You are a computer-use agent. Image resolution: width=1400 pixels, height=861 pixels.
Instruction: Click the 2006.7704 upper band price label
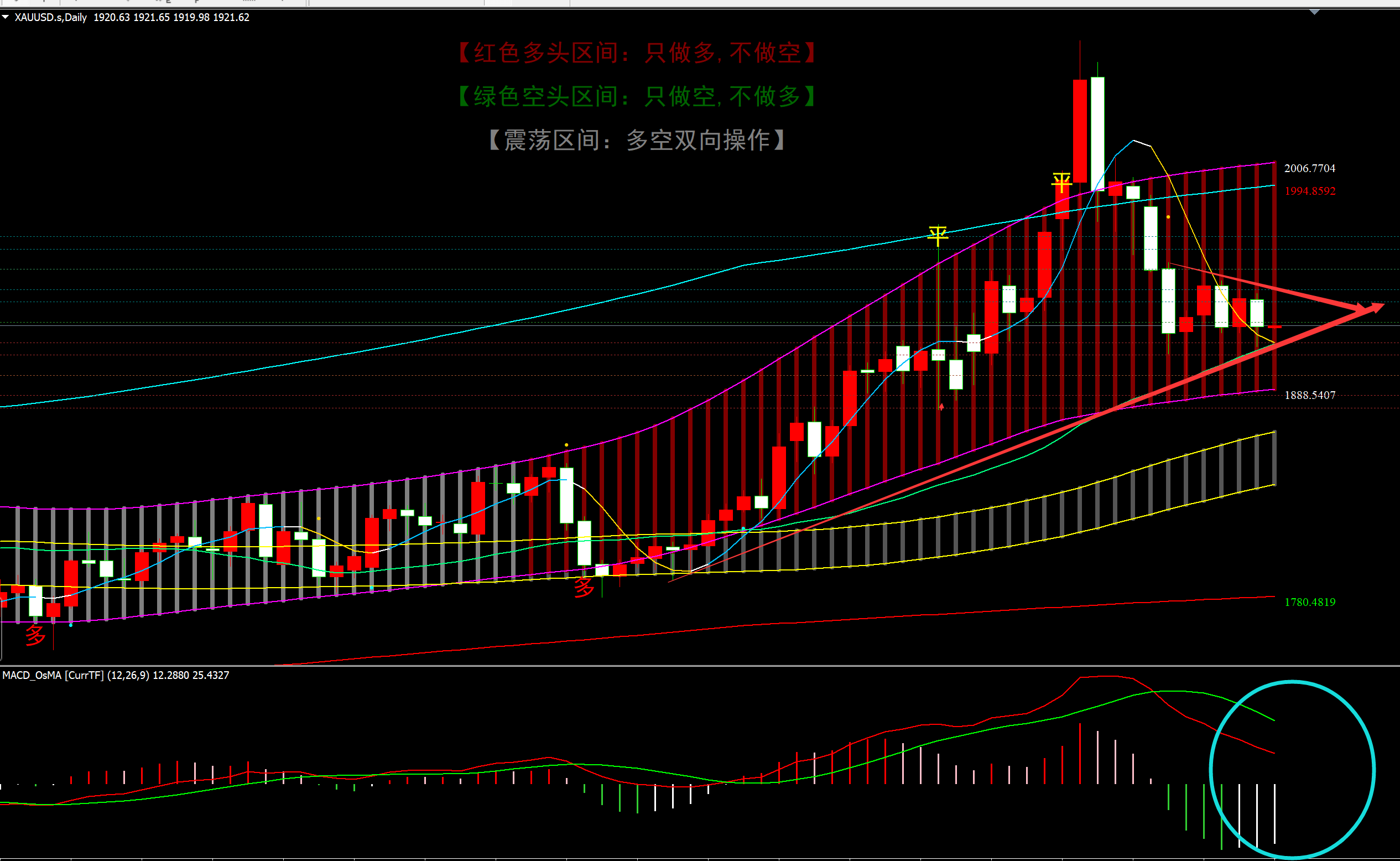tap(1309, 168)
